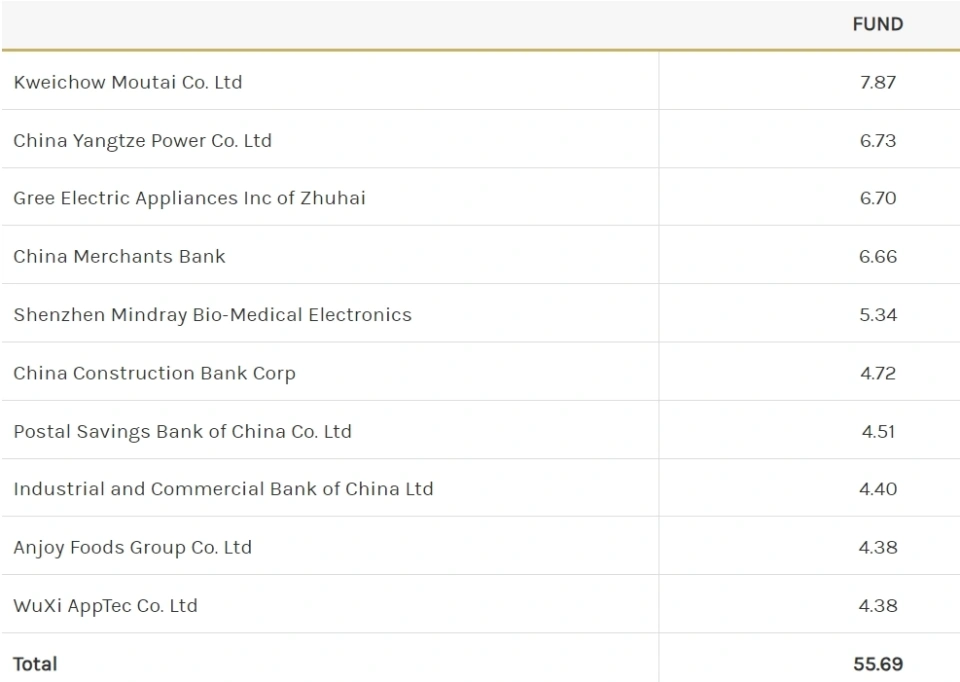This screenshot has height=682, width=960.
Task: Select the 4.72 fund weight value
Action: pos(878,373)
